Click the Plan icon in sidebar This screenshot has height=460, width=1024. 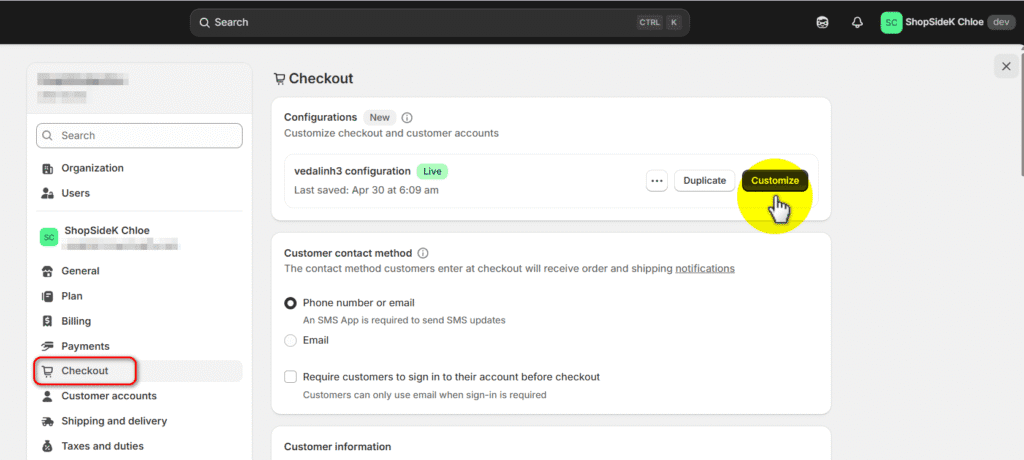coord(47,296)
